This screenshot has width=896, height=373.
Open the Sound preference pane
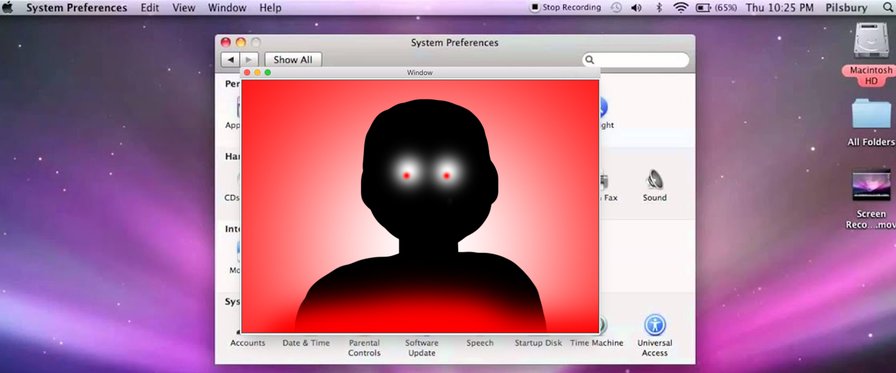pos(655,186)
